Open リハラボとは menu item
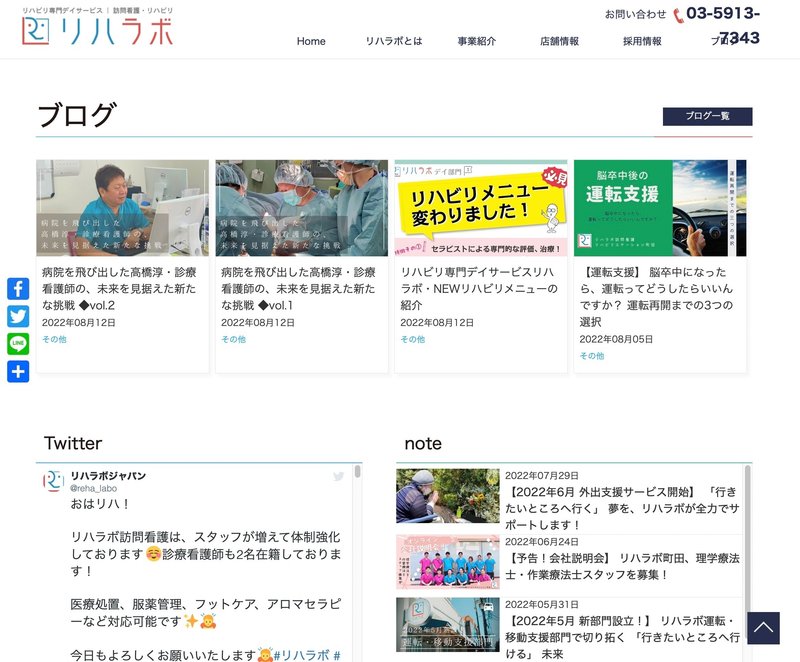This screenshot has height=662, width=800. 394,41
